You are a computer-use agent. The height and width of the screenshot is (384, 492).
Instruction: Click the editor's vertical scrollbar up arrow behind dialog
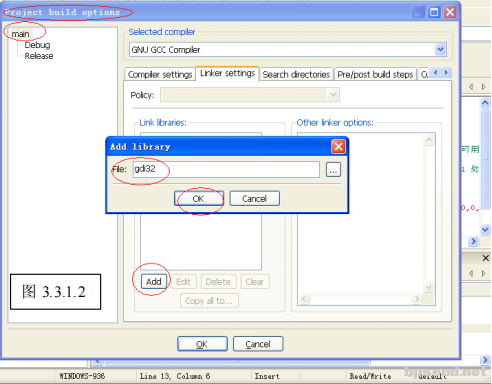[485, 103]
